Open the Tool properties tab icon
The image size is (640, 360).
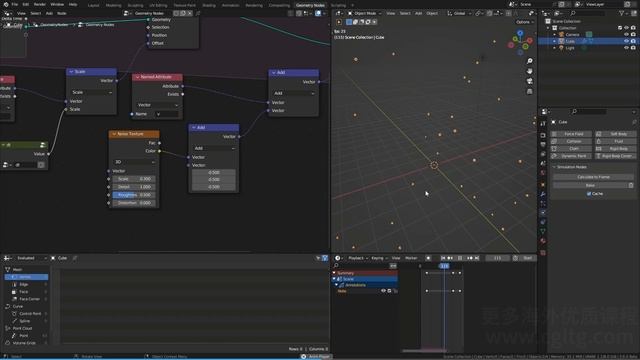pyautogui.click(x=543, y=124)
